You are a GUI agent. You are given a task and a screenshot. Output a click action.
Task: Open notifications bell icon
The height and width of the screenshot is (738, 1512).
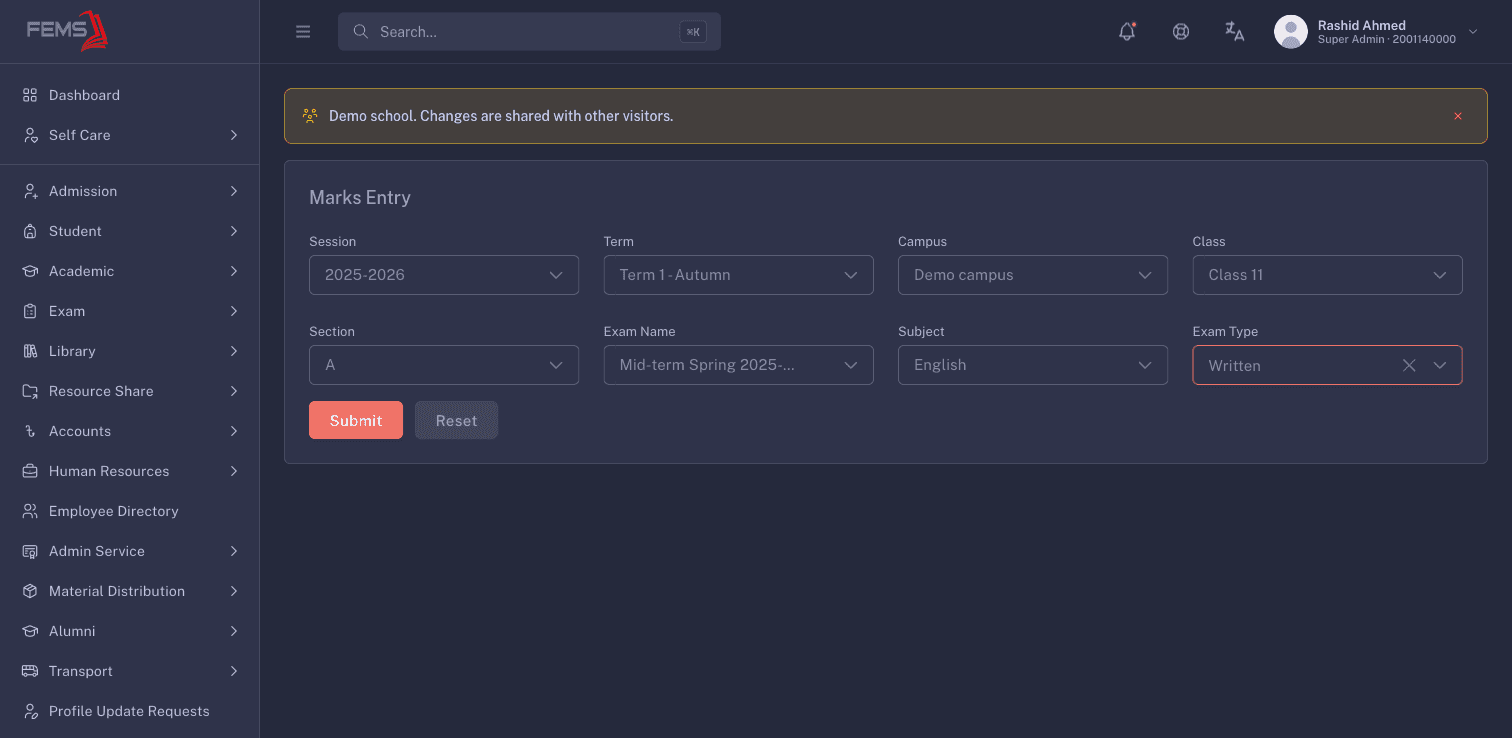[1127, 32]
